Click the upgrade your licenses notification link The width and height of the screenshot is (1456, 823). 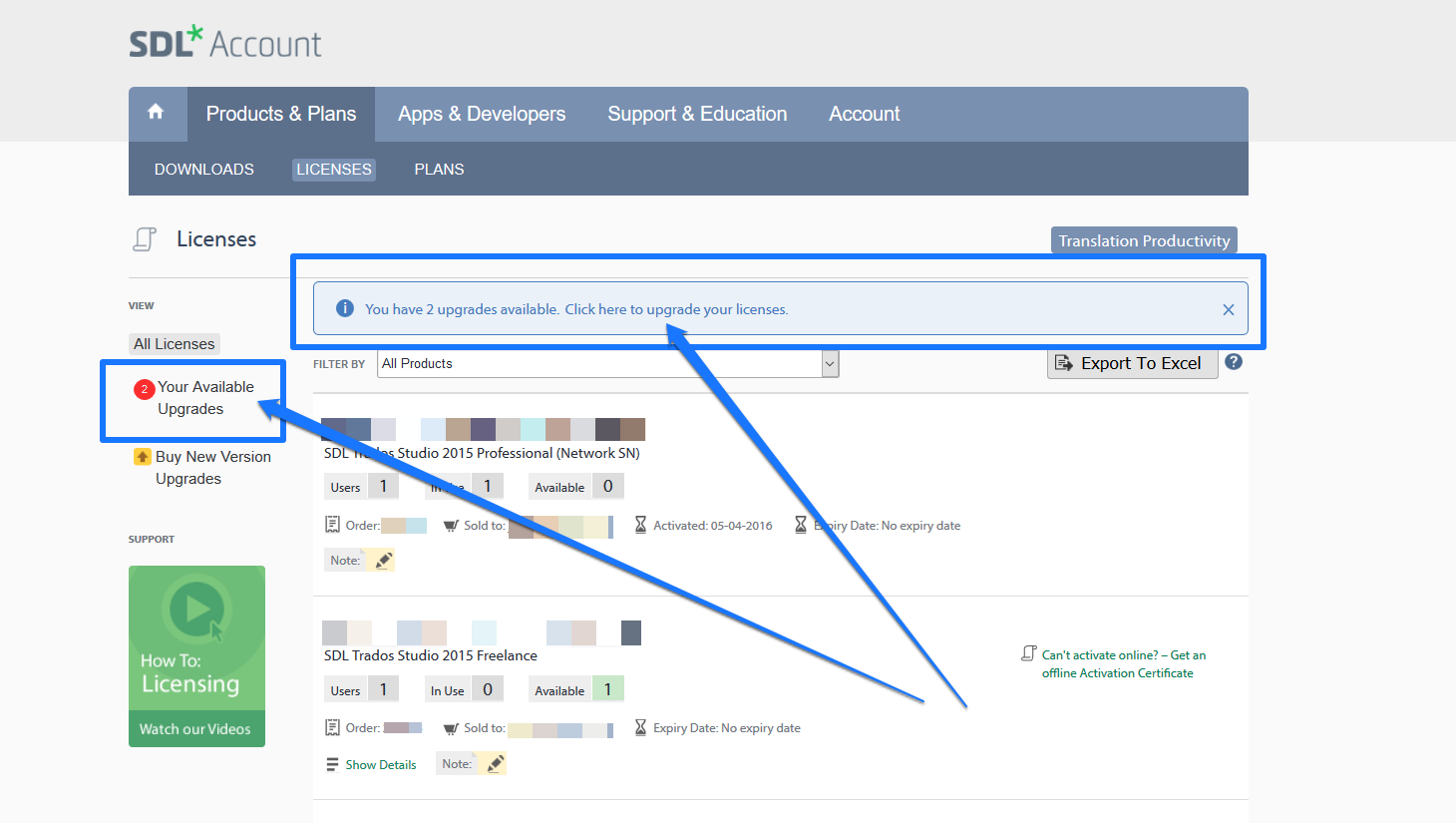point(676,309)
